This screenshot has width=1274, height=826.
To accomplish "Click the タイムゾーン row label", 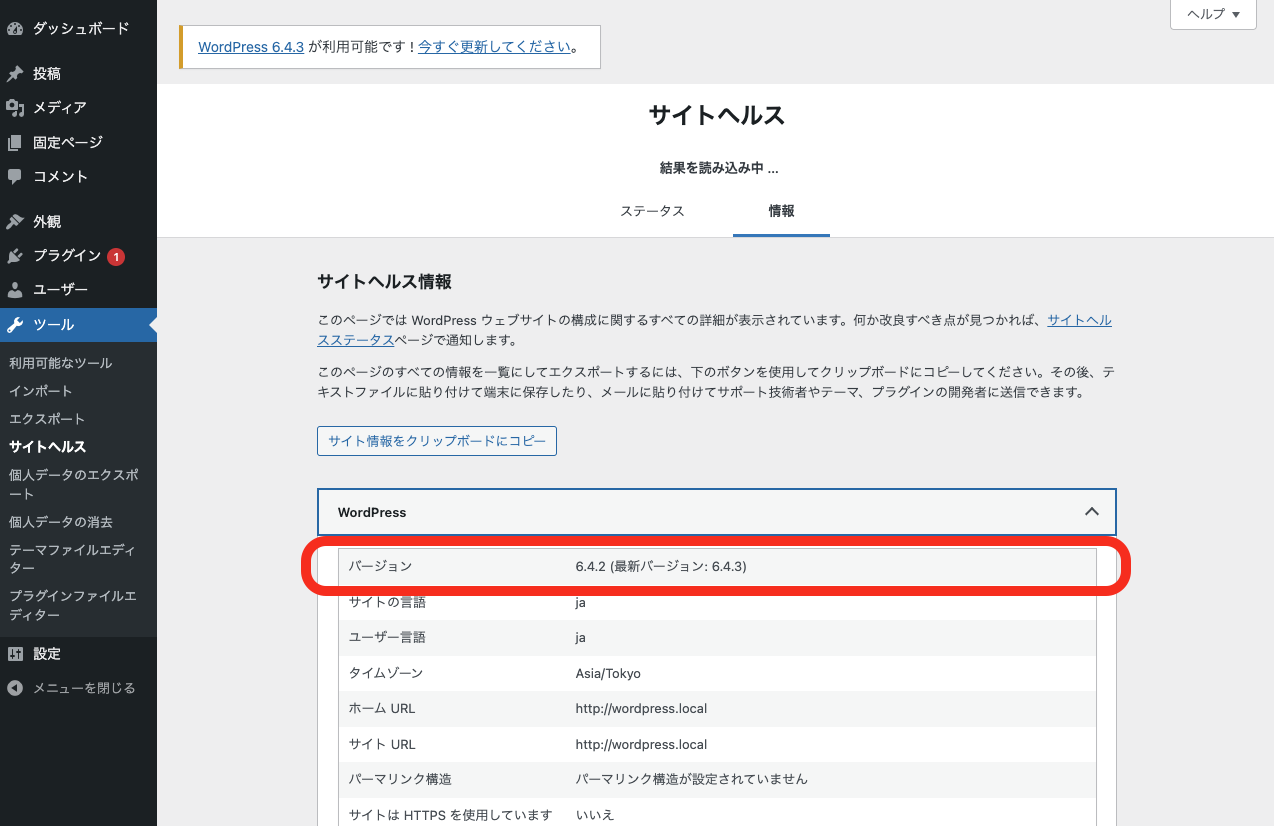I will click(386, 674).
